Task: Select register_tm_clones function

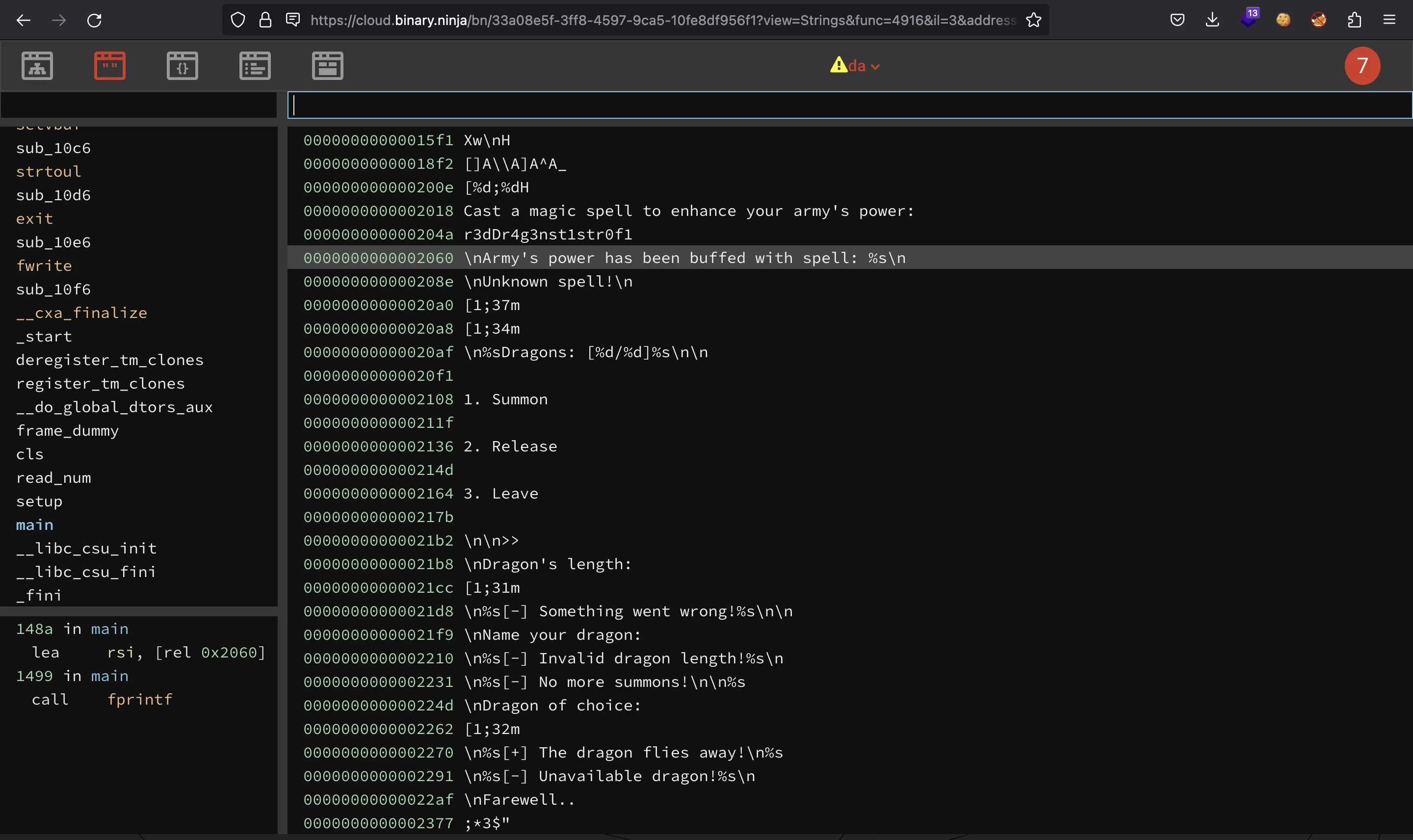Action: tap(100, 384)
